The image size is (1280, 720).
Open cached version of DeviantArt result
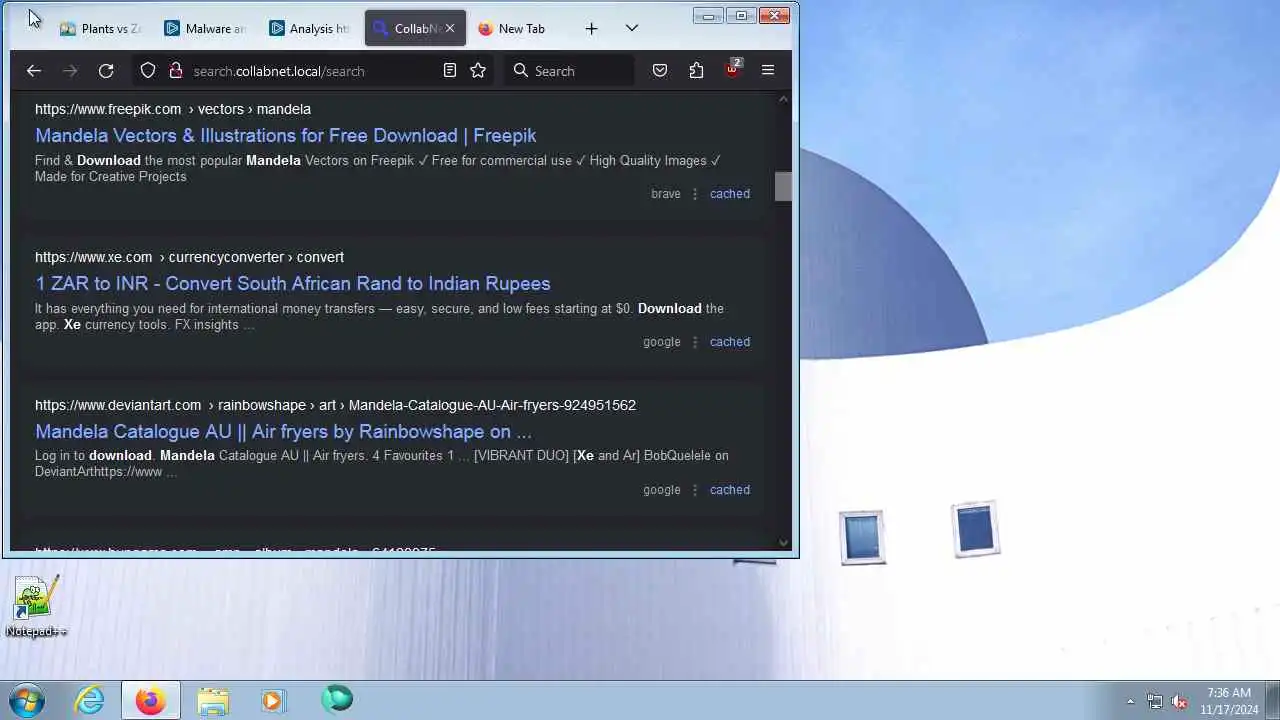(730, 490)
